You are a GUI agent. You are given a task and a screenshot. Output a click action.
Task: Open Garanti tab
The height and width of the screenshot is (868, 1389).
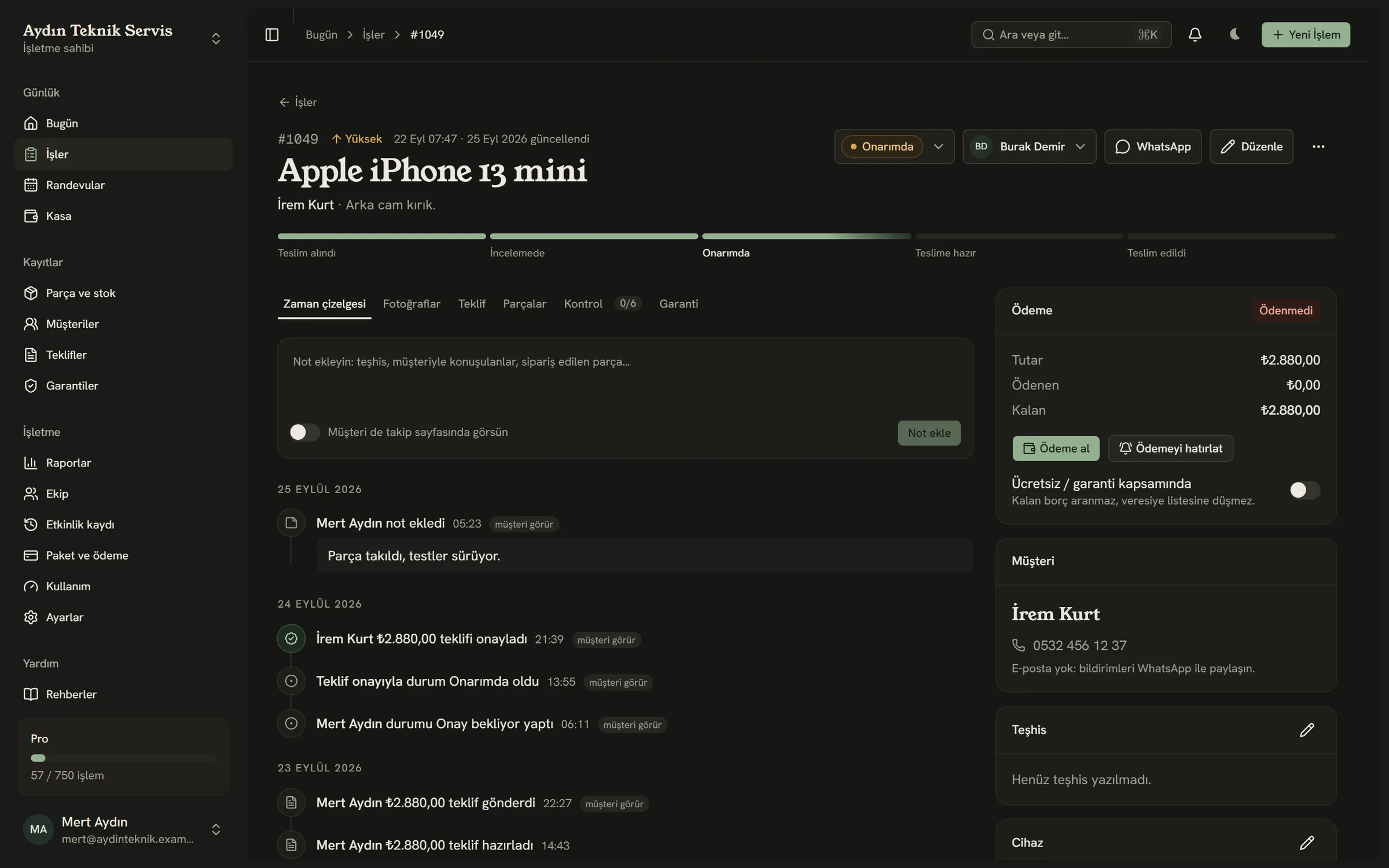pyautogui.click(x=678, y=304)
